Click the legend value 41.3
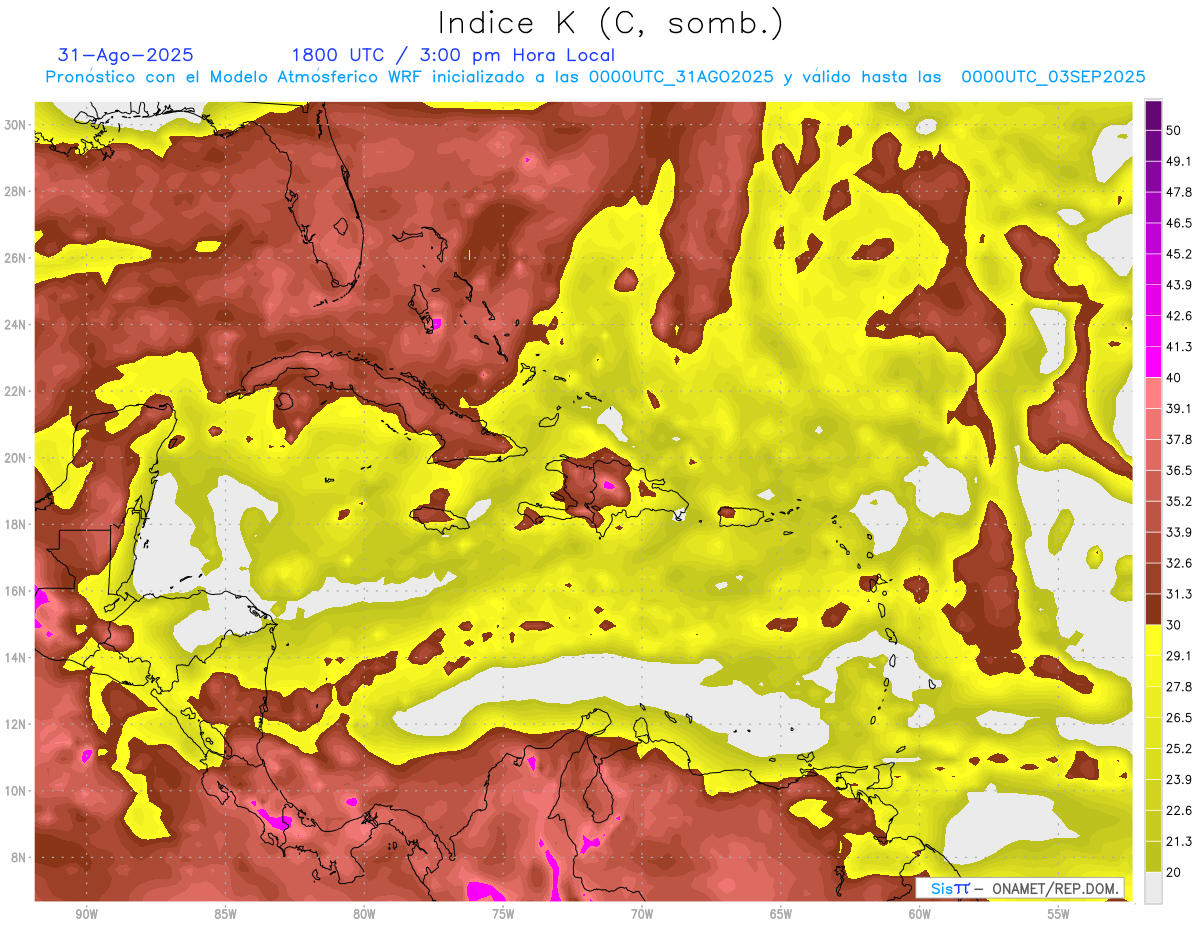This screenshot has width=1200, height=927. pos(1178,347)
